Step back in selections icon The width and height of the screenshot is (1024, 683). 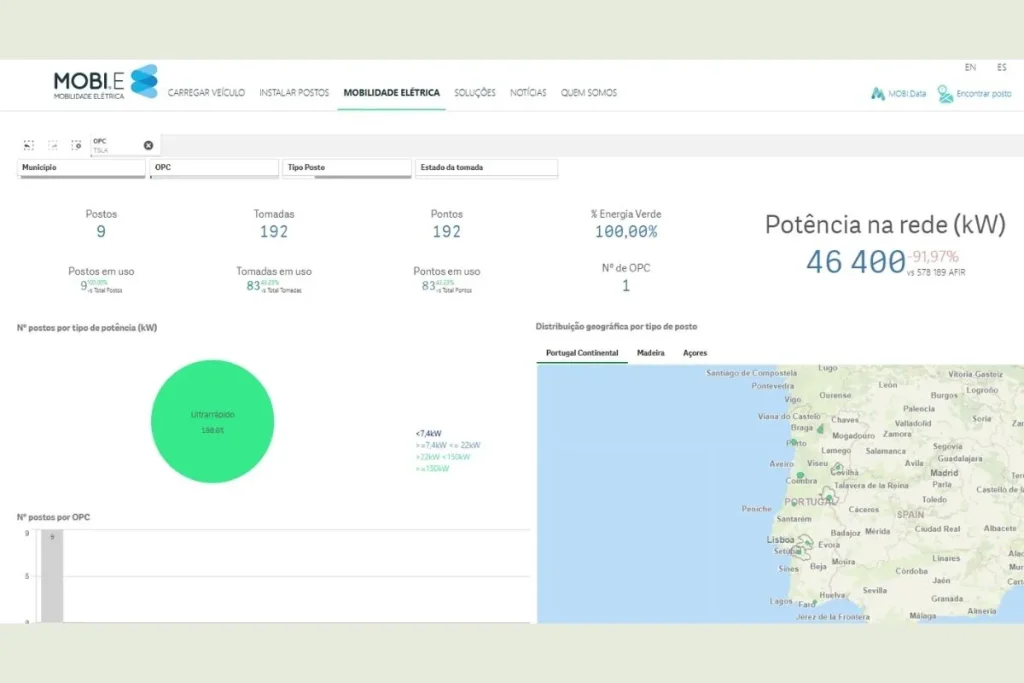click(29, 145)
